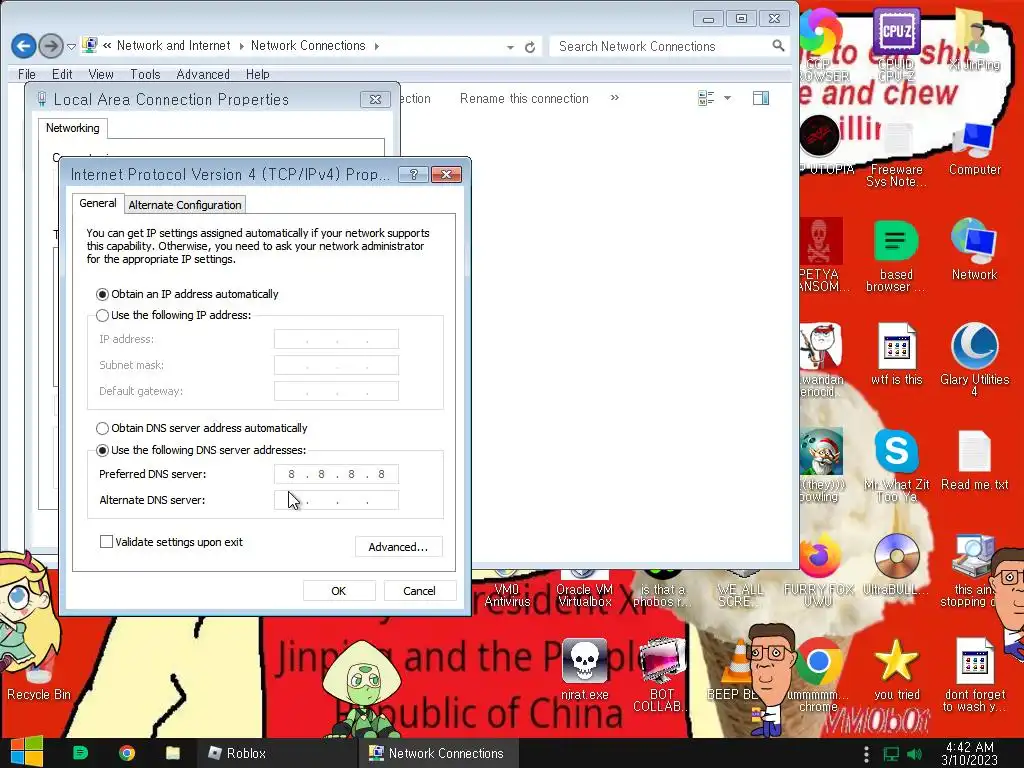The height and width of the screenshot is (768, 1024).
Task: Switch to Alternate Configuration tab
Action: click(x=185, y=205)
